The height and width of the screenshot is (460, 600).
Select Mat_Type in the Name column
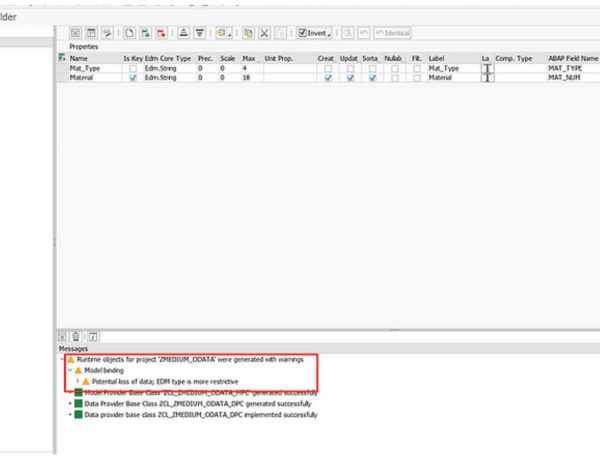click(85, 68)
